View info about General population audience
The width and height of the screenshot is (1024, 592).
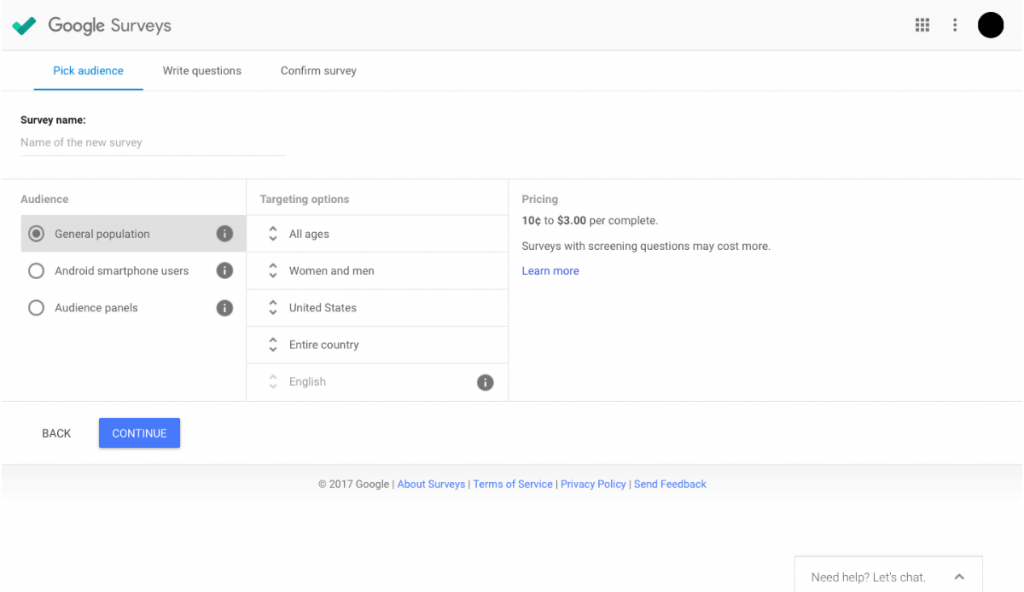coord(225,233)
